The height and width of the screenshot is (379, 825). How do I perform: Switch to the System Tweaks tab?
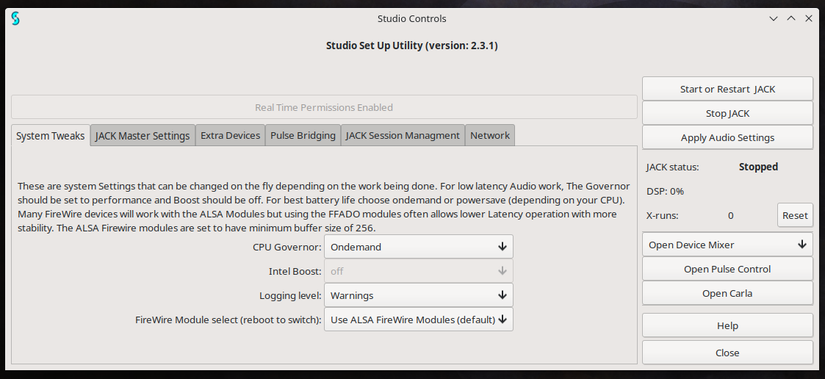coord(51,136)
